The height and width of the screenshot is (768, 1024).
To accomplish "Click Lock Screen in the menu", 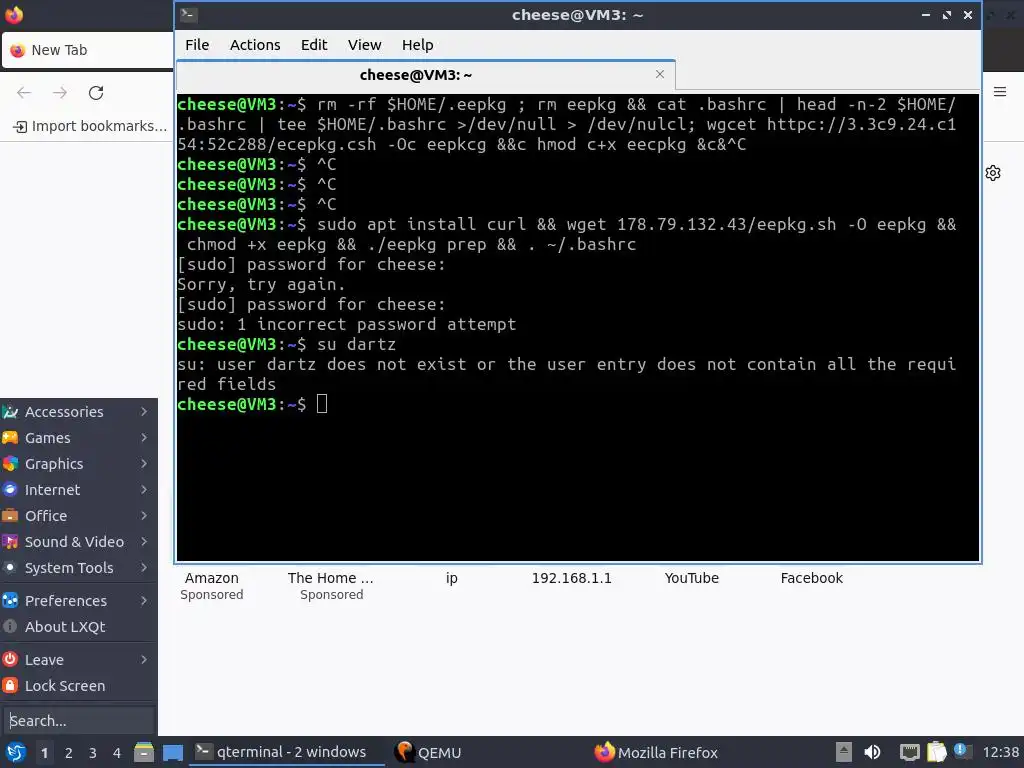I will click(78, 686).
